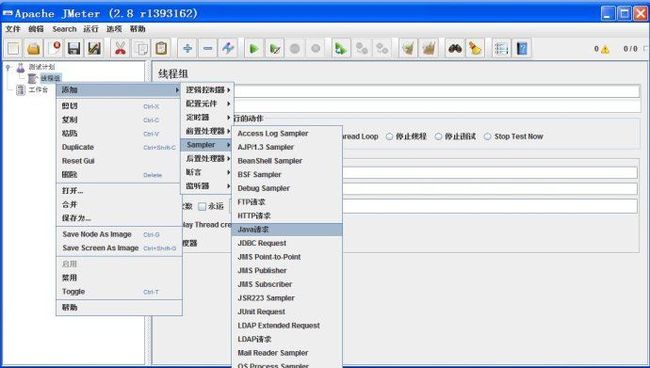Click the New test plan toolbar icon
The image size is (650, 368).
click(13, 49)
